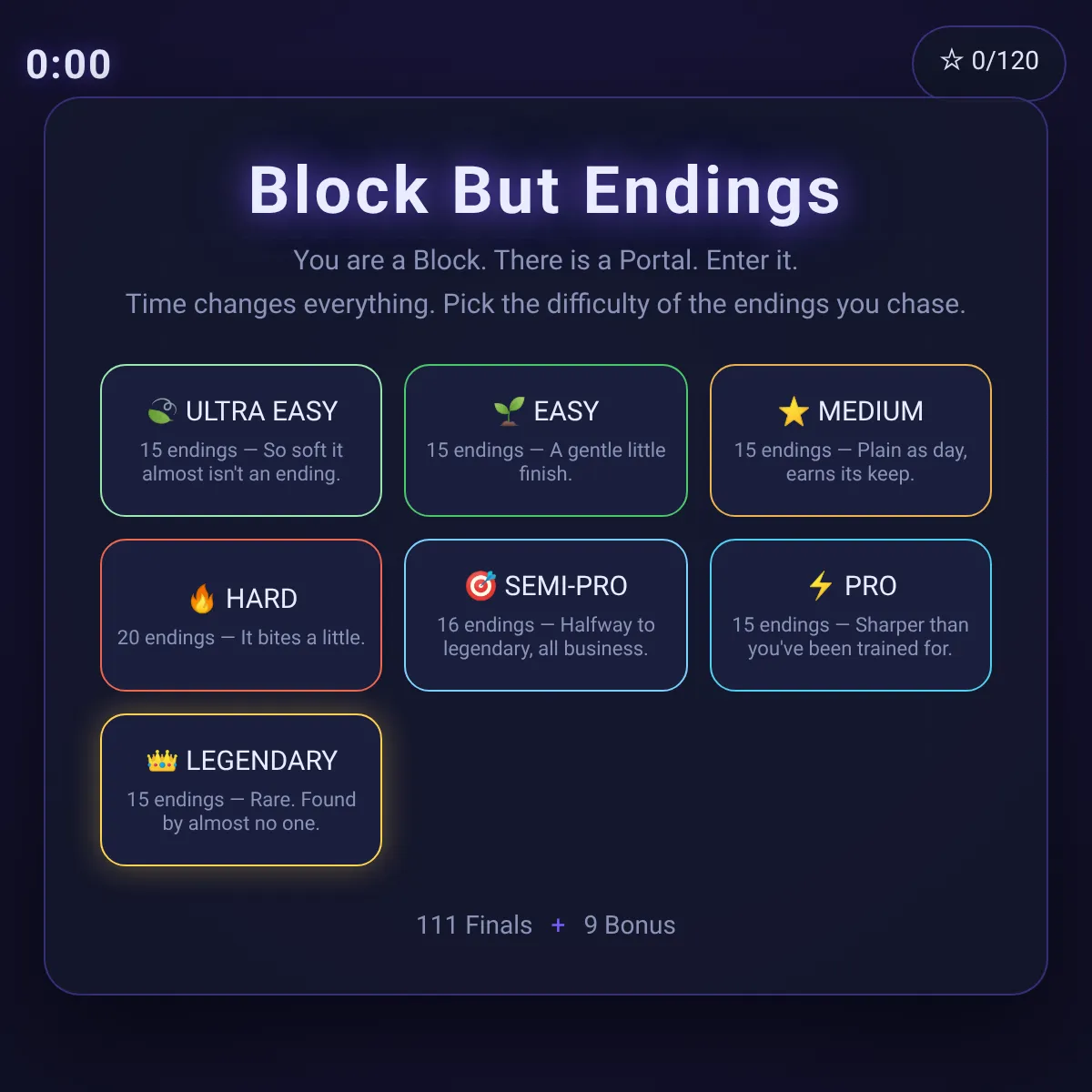Pick the MEDIUM difficulty card

[851, 440]
